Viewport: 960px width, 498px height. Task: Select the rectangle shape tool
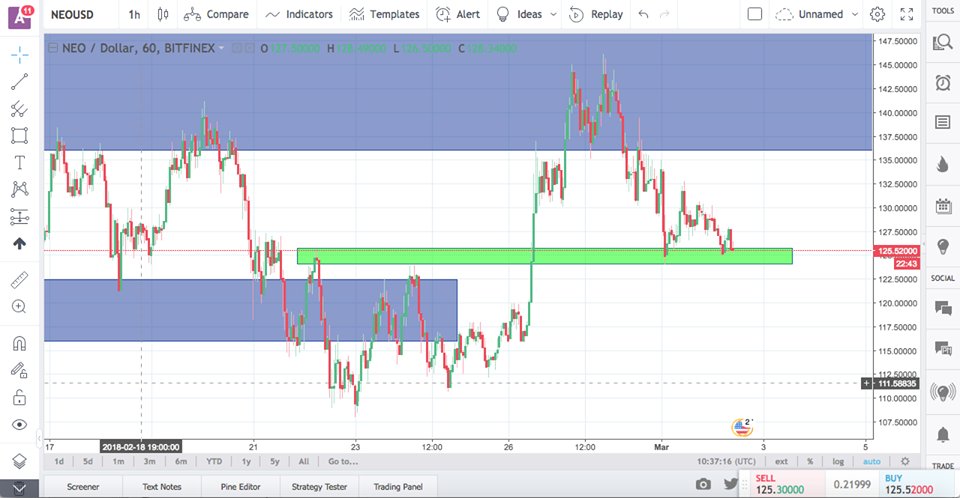pyautogui.click(x=20, y=135)
